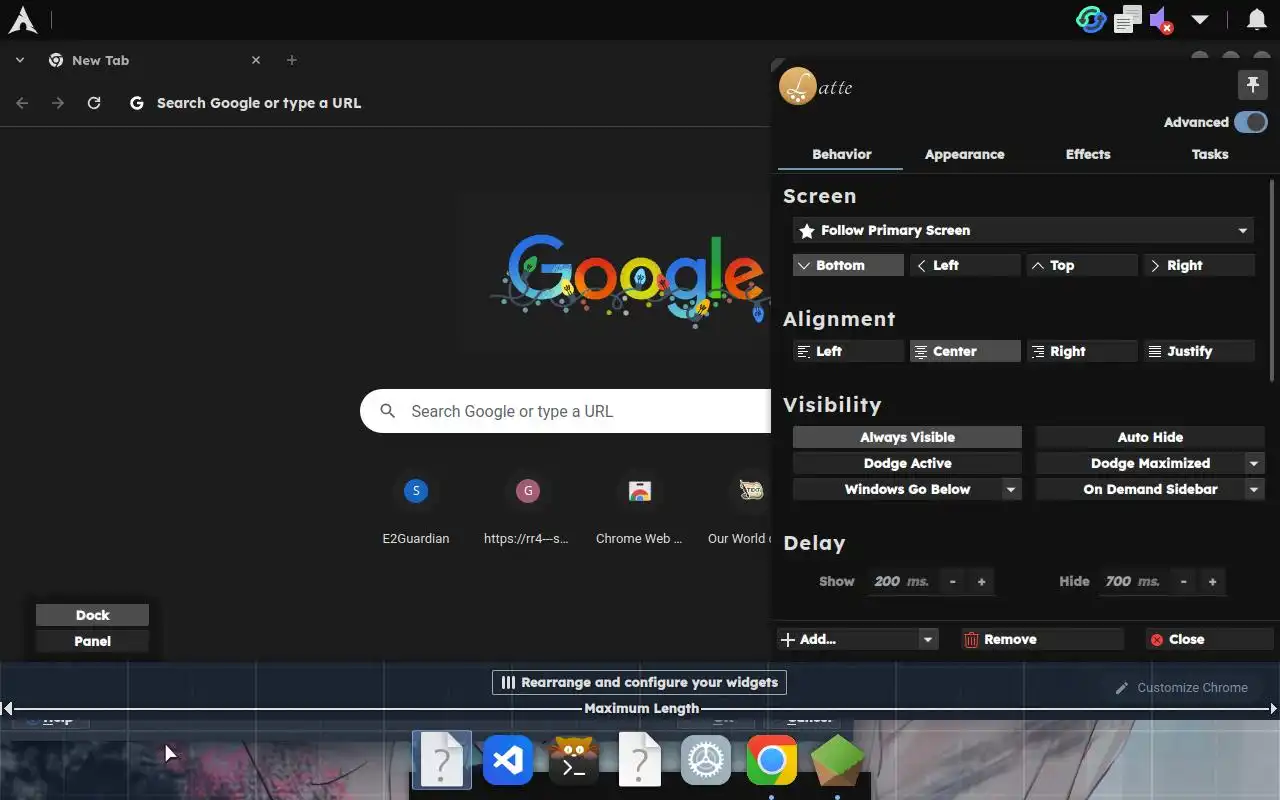Click the Add... button
Viewport: 1280px width, 800px height.
848,639
